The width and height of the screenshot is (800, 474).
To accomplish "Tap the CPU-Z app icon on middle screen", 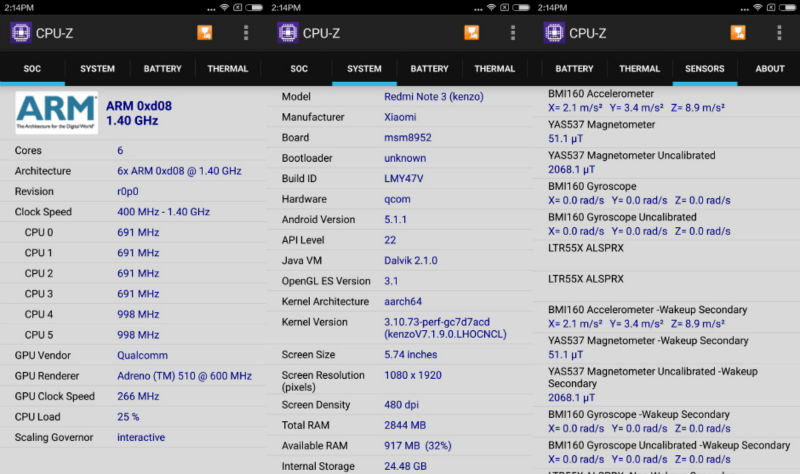I will click(x=288, y=33).
